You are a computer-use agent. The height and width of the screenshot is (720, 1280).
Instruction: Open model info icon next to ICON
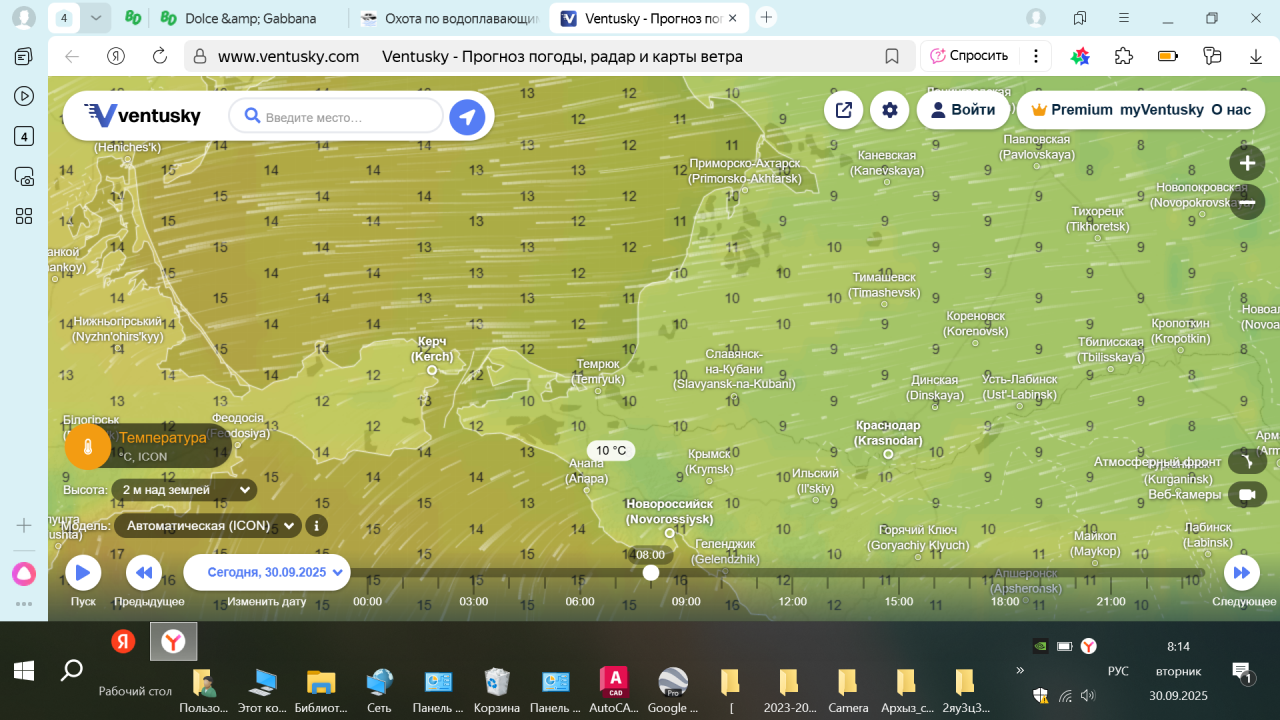tap(316, 525)
